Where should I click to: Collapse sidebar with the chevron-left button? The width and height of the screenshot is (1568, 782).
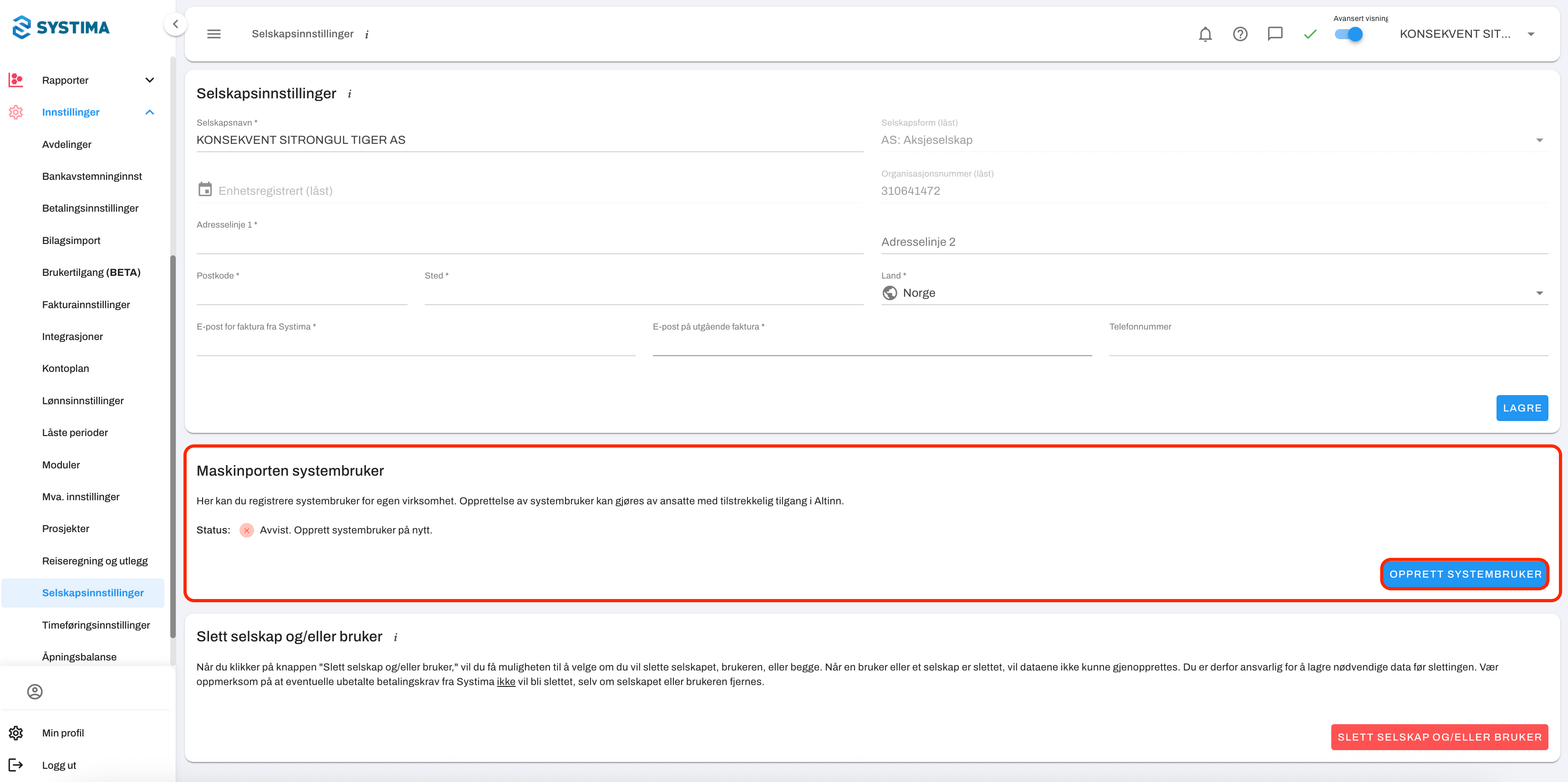tap(175, 24)
